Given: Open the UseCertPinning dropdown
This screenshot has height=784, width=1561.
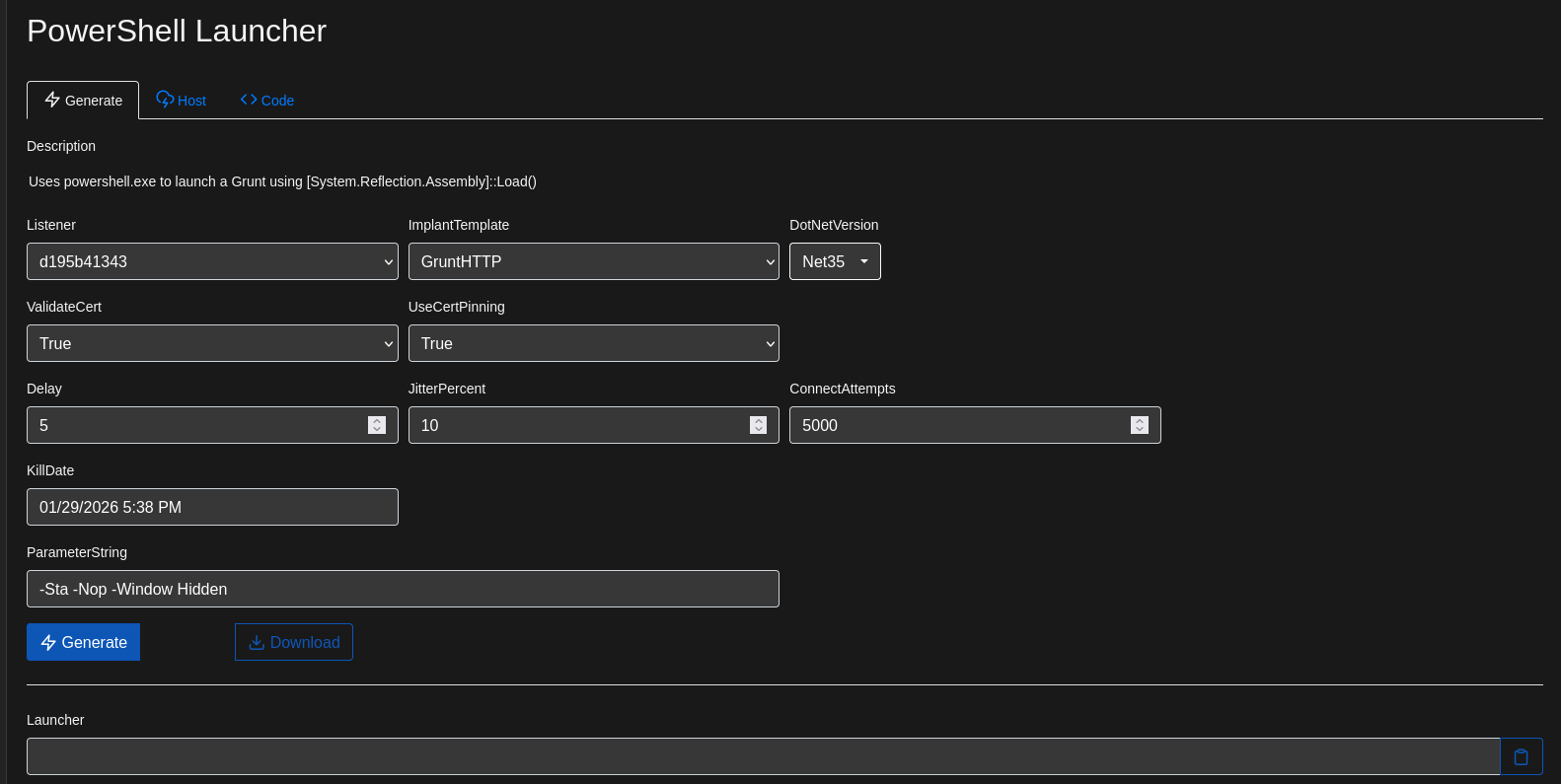Looking at the screenshot, I should click(x=593, y=343).
